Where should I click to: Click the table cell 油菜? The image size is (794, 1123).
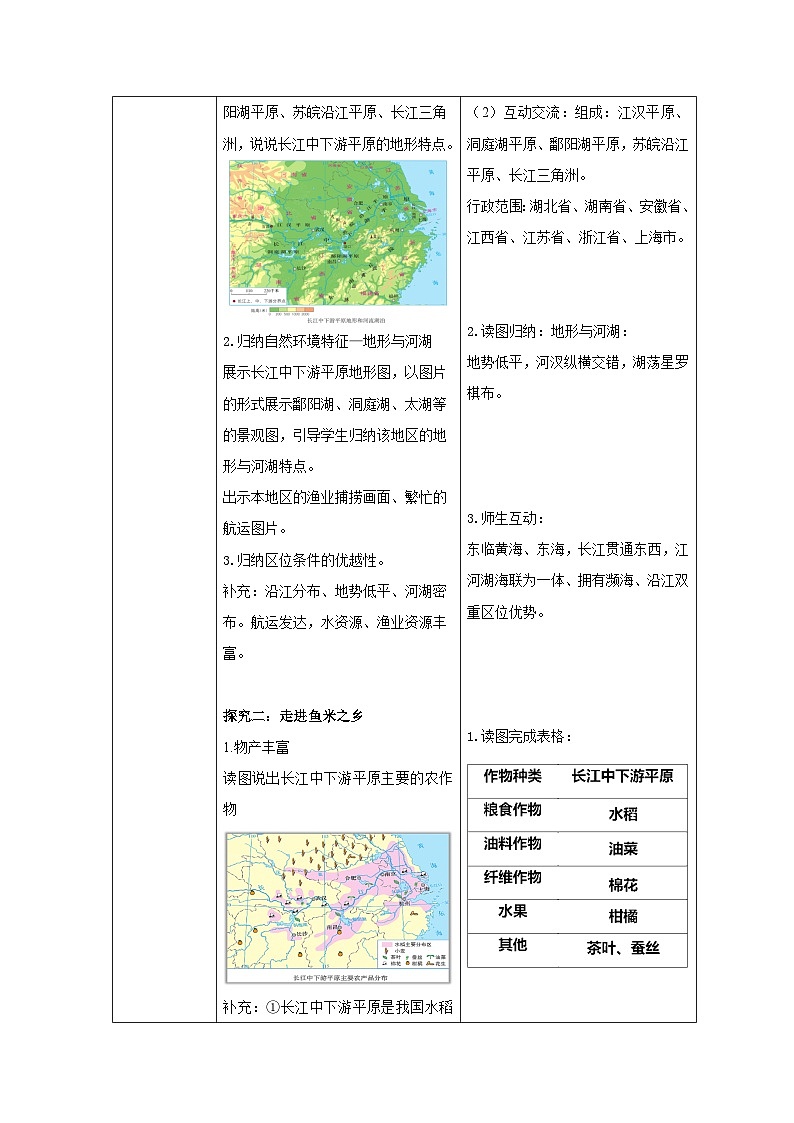click(623, 849)
